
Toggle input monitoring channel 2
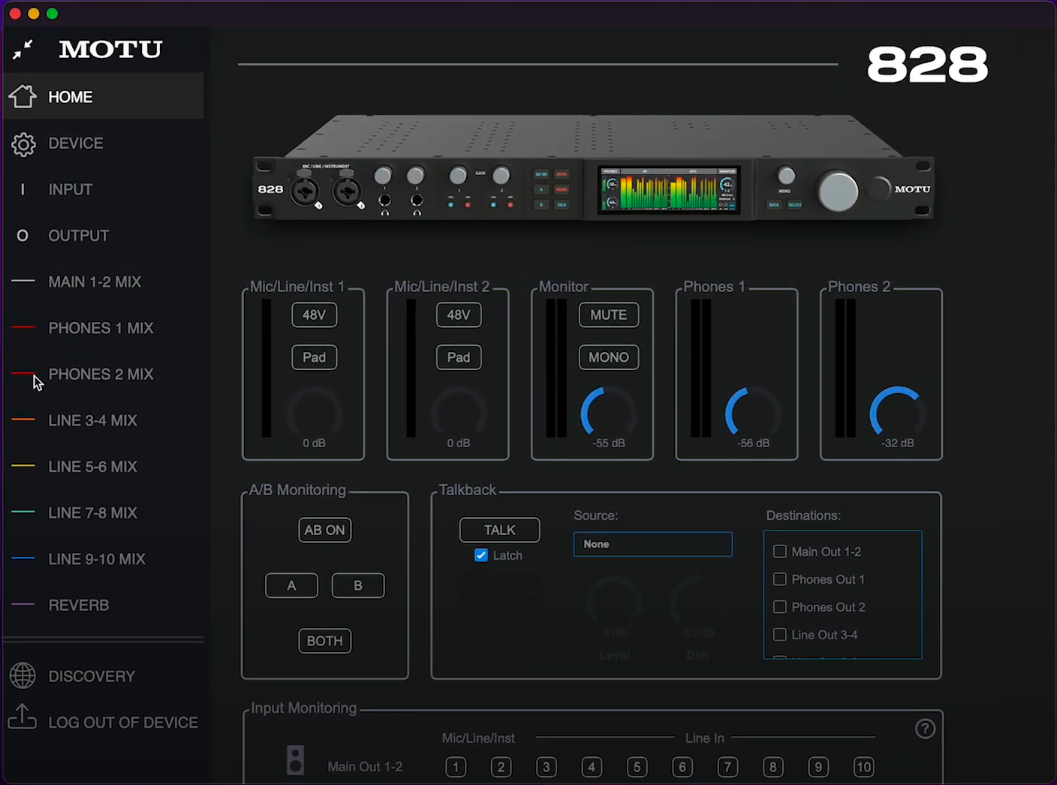pos(501,767)
